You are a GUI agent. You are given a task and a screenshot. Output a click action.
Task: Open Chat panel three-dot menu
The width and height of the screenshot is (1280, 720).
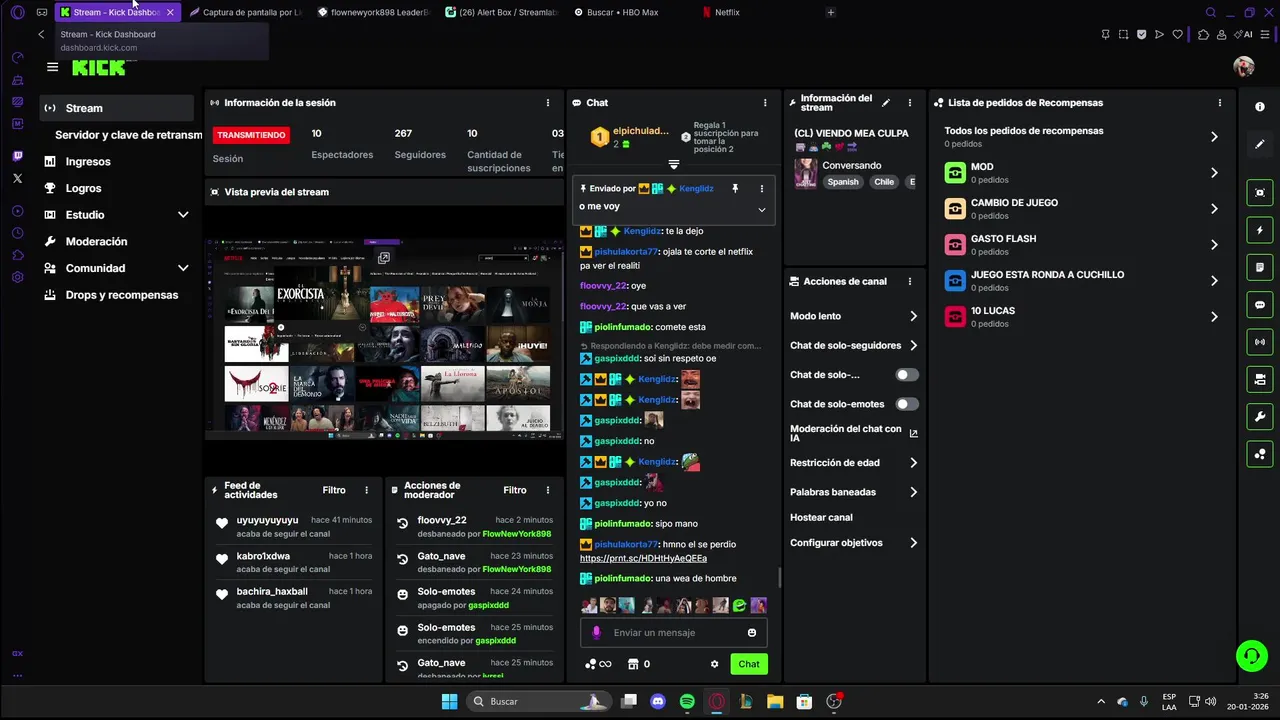(765, 103)
